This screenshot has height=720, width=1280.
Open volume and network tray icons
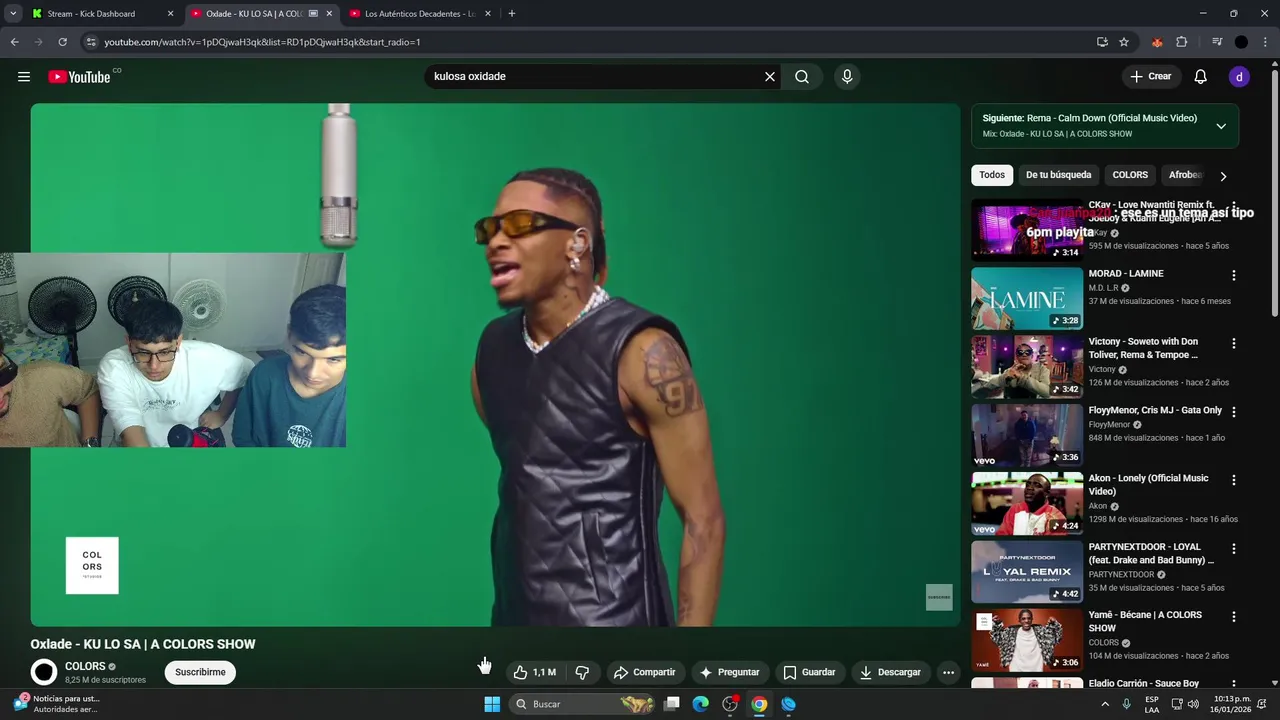tap(1183, 704)
